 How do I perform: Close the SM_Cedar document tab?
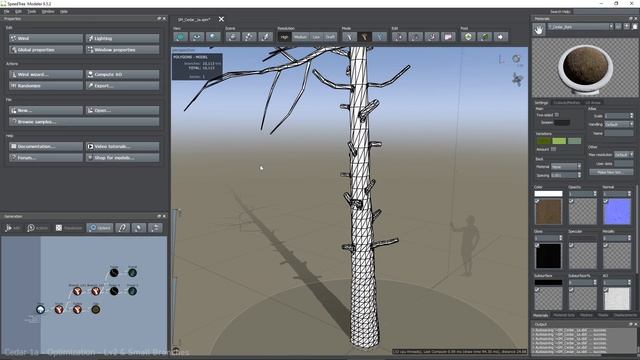(x=221, y=19)
